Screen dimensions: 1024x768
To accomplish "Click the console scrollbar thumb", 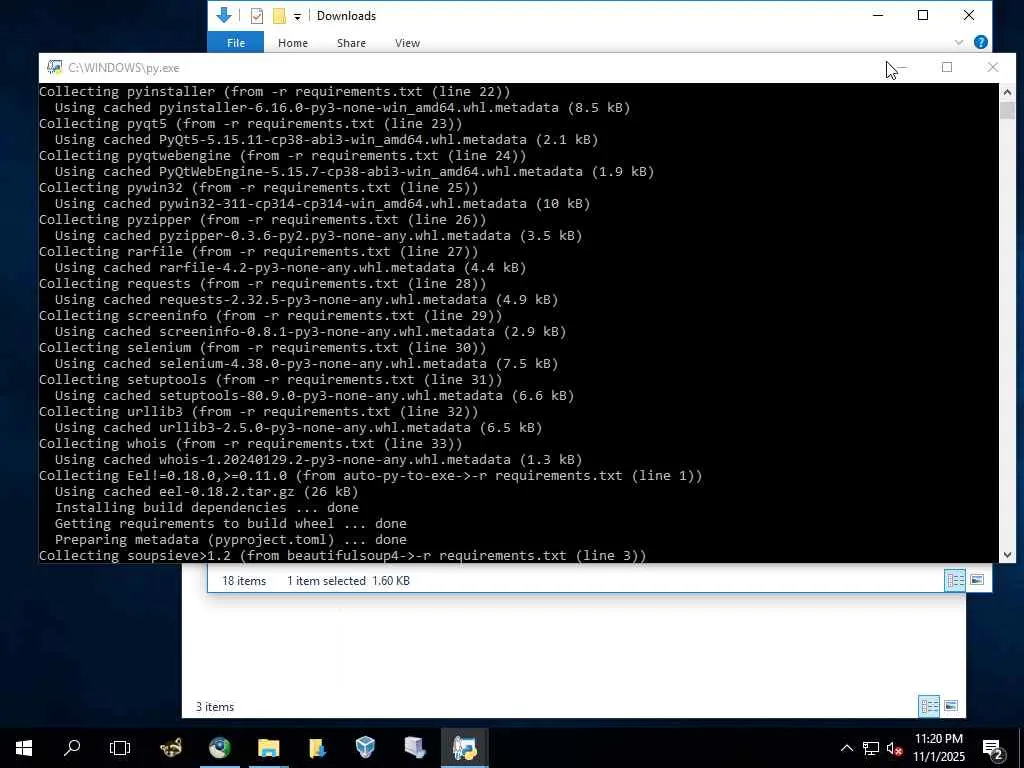I will 1007,110.
